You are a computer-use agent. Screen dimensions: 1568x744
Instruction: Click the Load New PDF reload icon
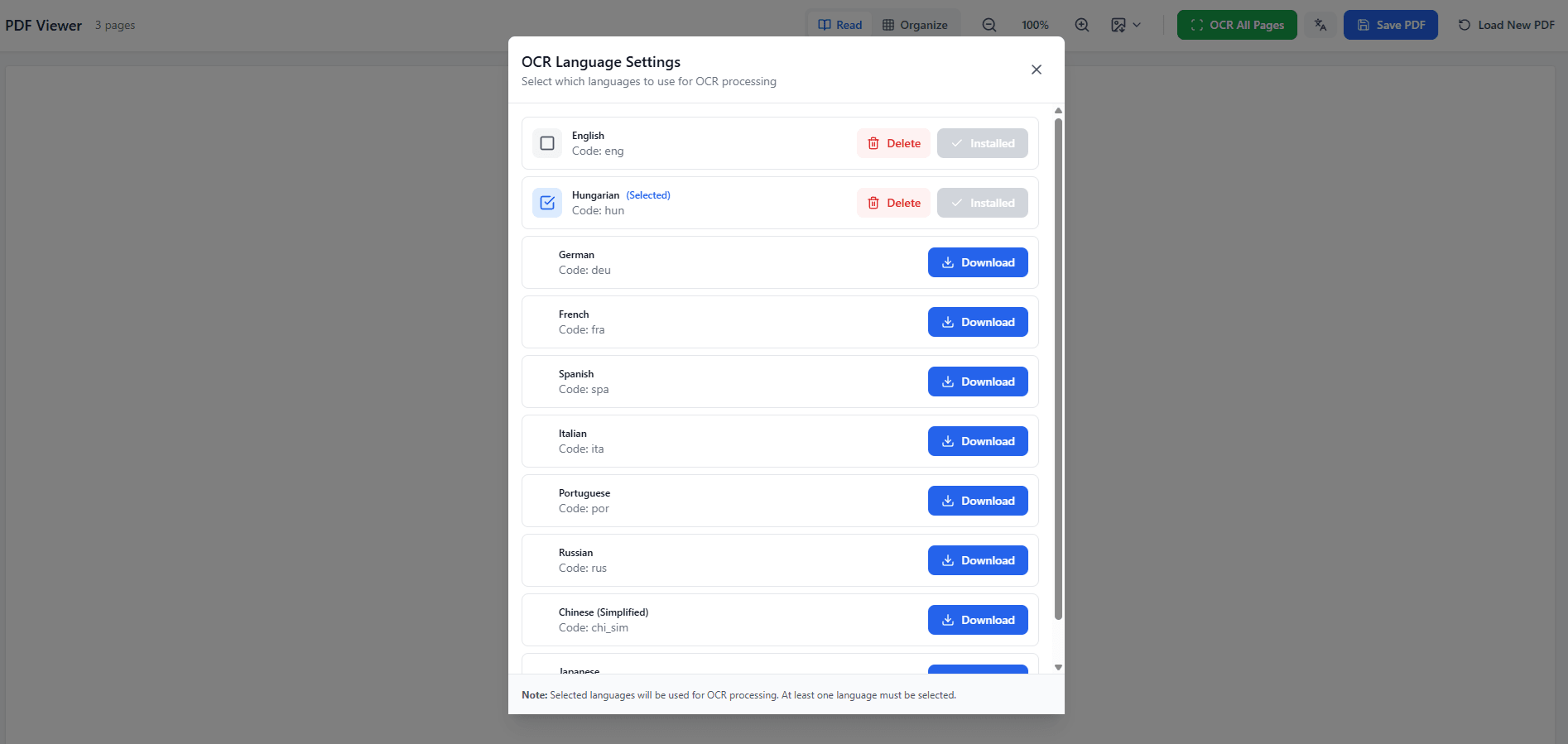(x=1464, y=25)
